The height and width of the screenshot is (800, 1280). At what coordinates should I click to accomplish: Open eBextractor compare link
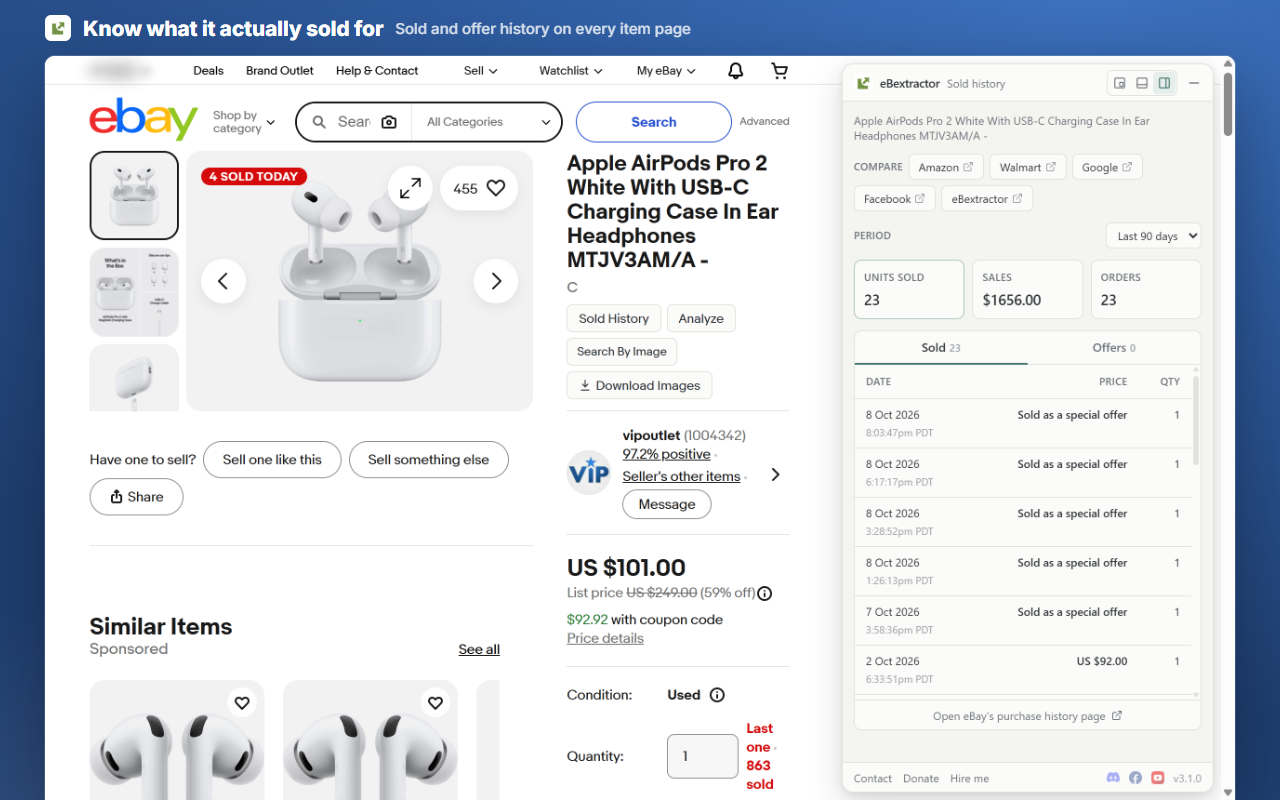(987, 199)
